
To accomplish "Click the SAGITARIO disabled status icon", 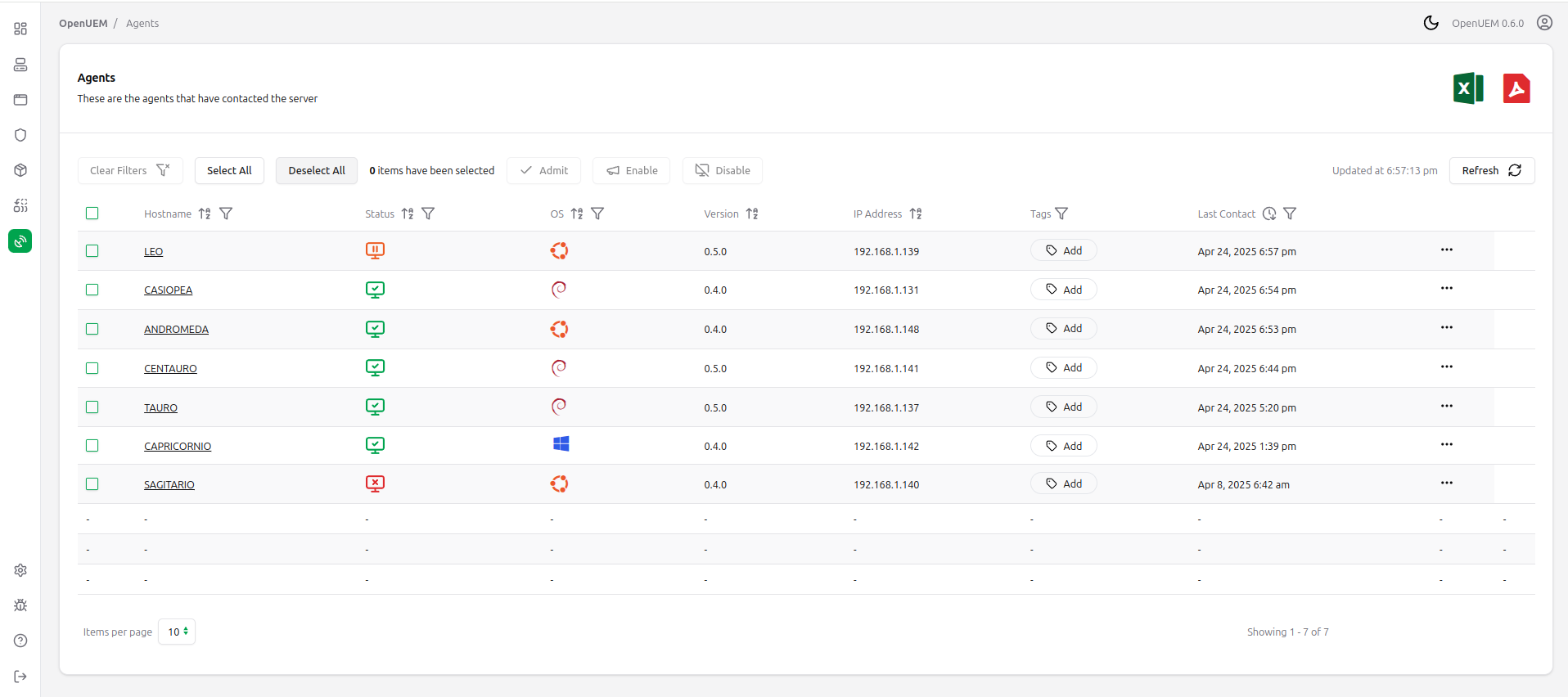I will tap(375, 483).
